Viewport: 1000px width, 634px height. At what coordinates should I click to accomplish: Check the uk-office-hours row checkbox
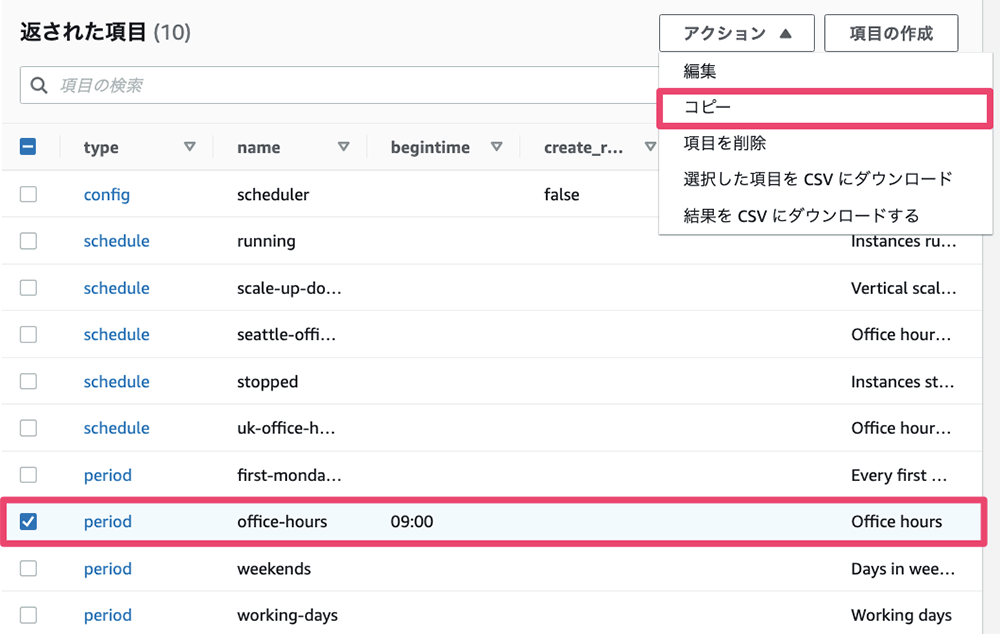(x=28, y=428)
